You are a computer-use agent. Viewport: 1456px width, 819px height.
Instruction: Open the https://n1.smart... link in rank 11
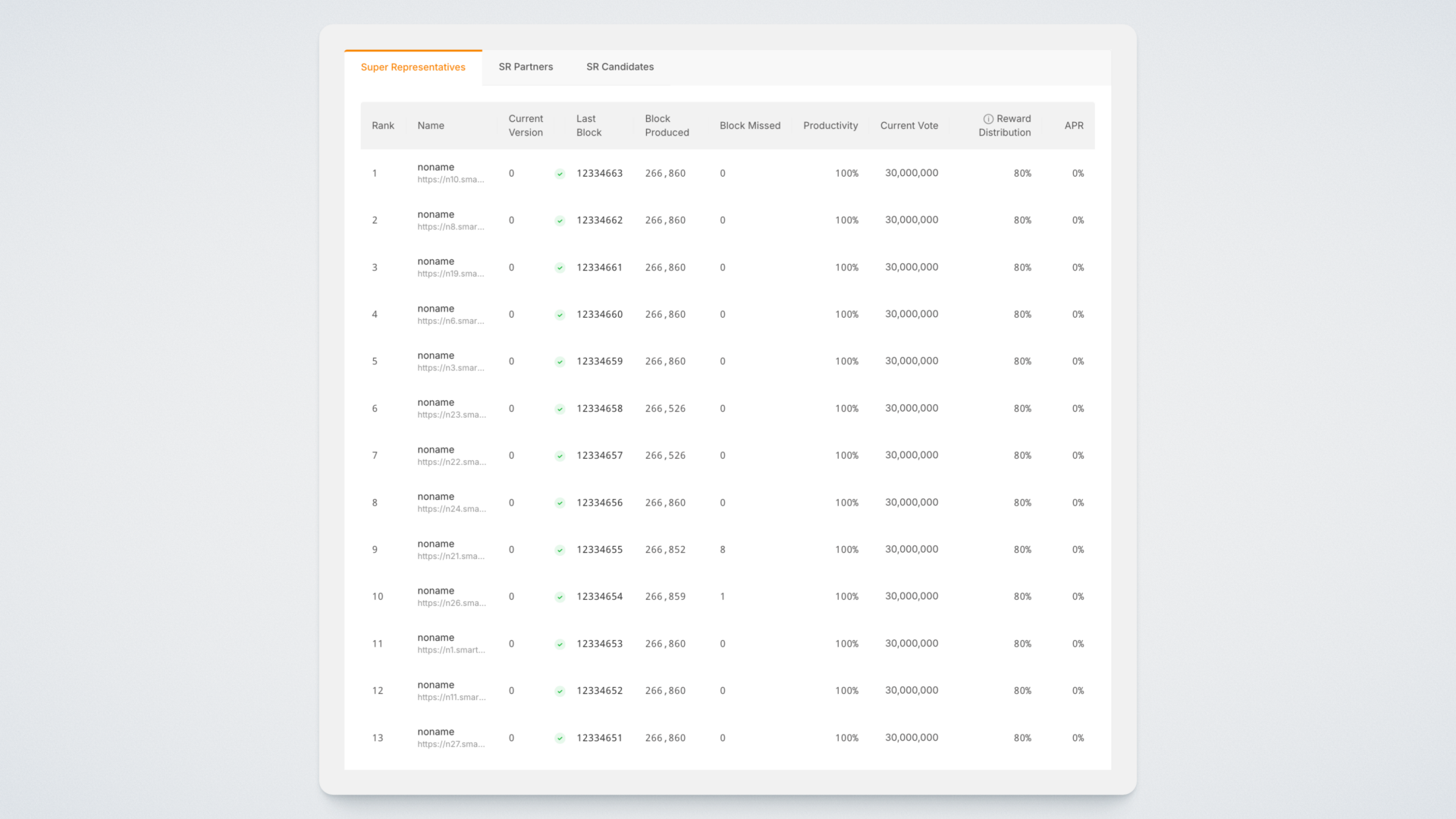pyautogui.click(x=450, y=650)
